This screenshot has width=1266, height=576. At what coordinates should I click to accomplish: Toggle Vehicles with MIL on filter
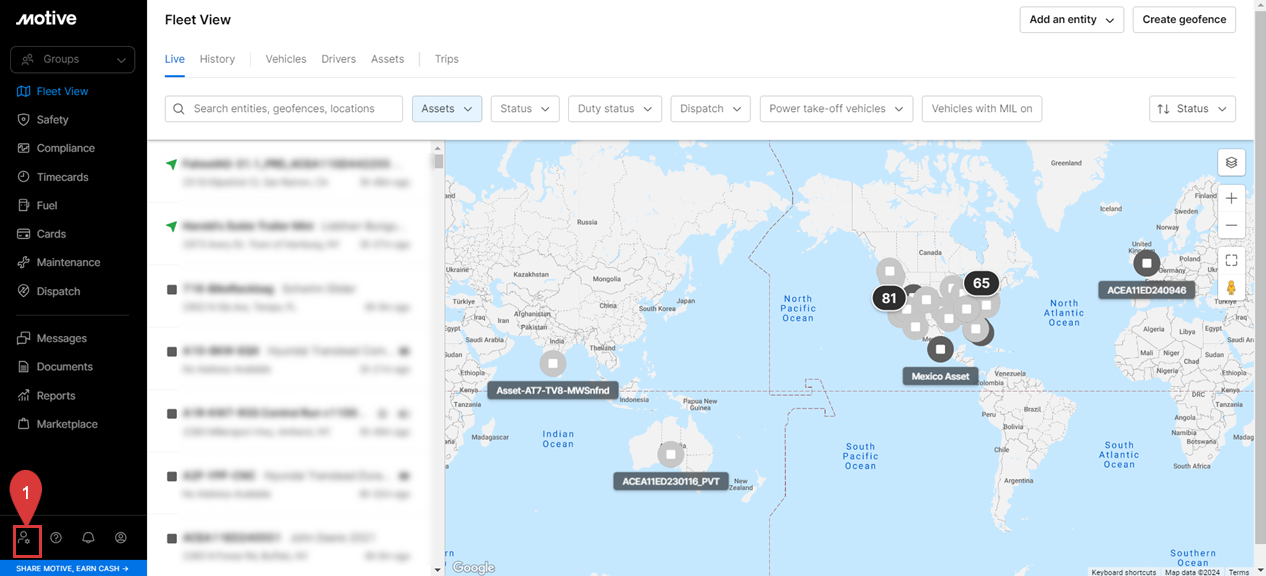[x=981, y=109]
